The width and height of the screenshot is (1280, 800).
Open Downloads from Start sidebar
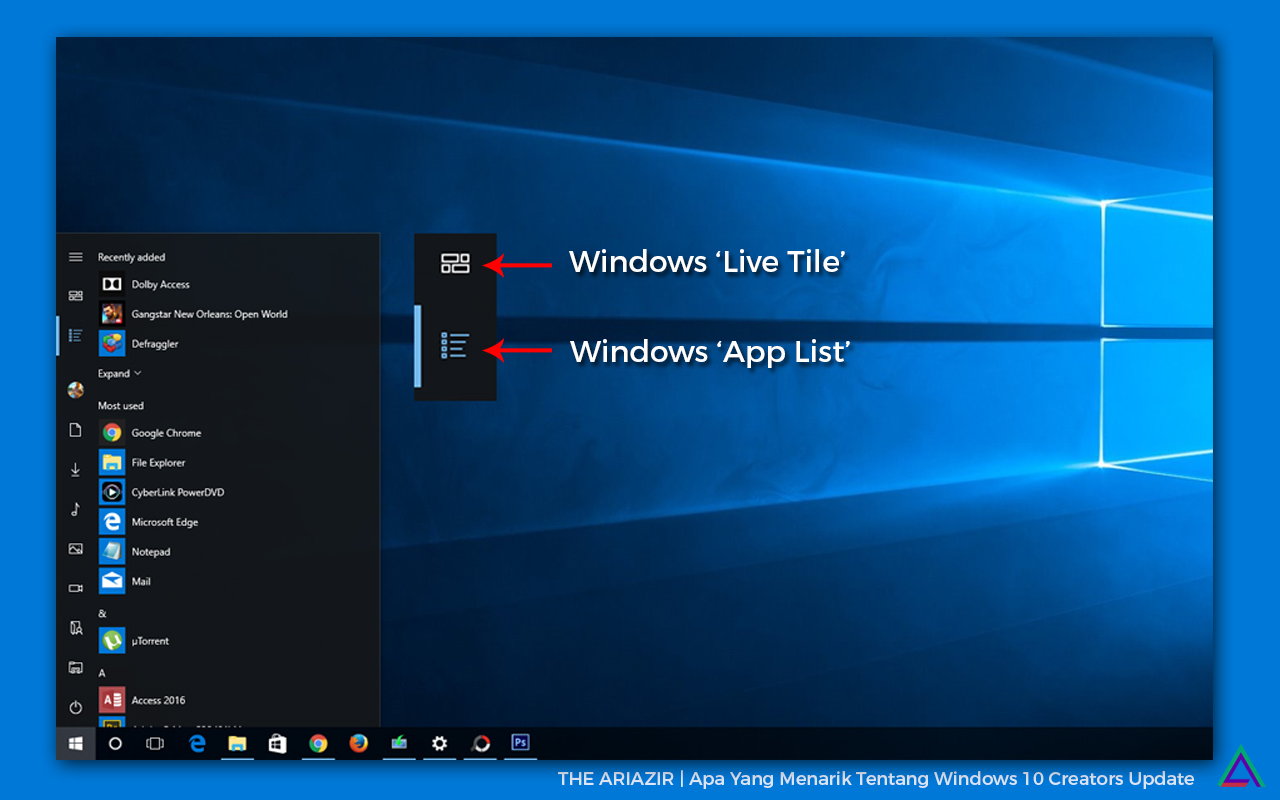coord(75,469)
